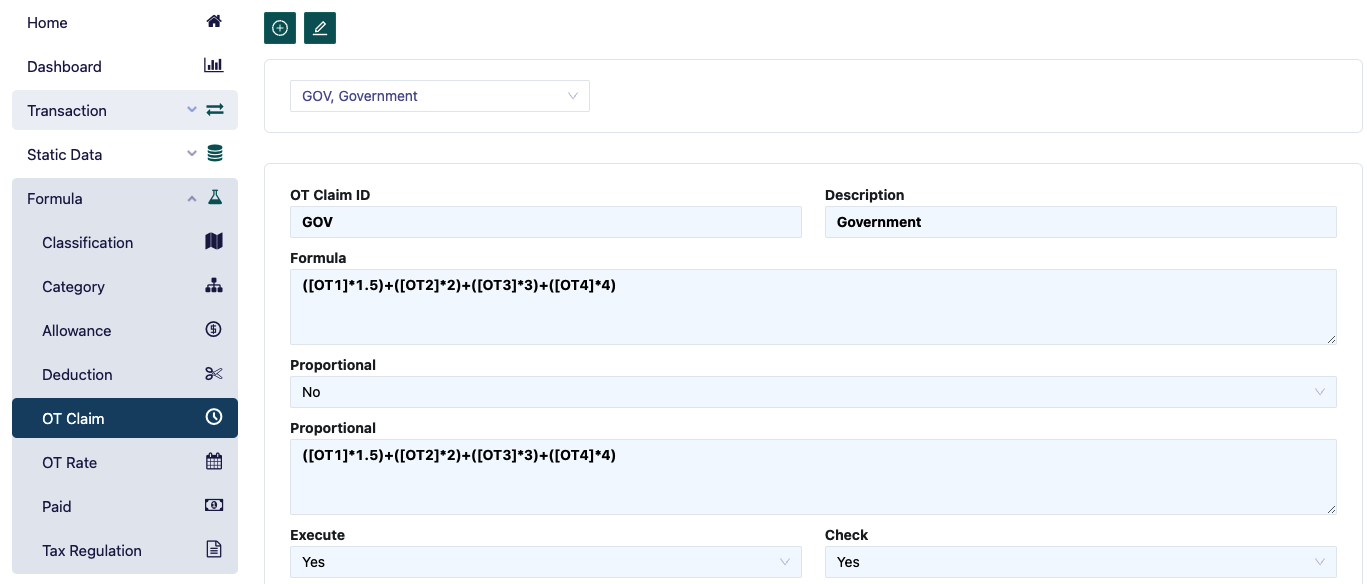Open the GOV, Government selector dropdown

pyautogui.click(x=440, y=96)
